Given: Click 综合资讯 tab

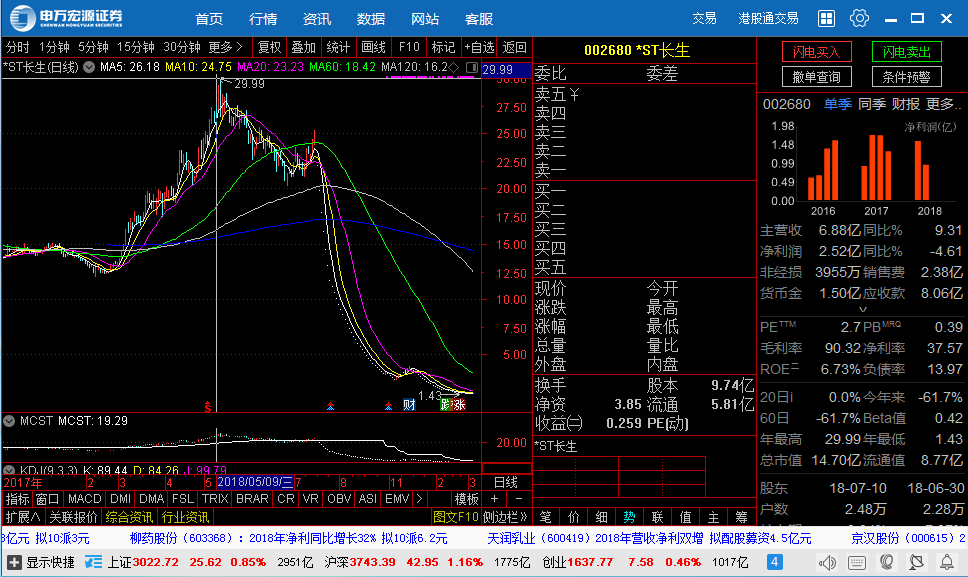Looking at the screenshot, I should click(x=128, y=517).
